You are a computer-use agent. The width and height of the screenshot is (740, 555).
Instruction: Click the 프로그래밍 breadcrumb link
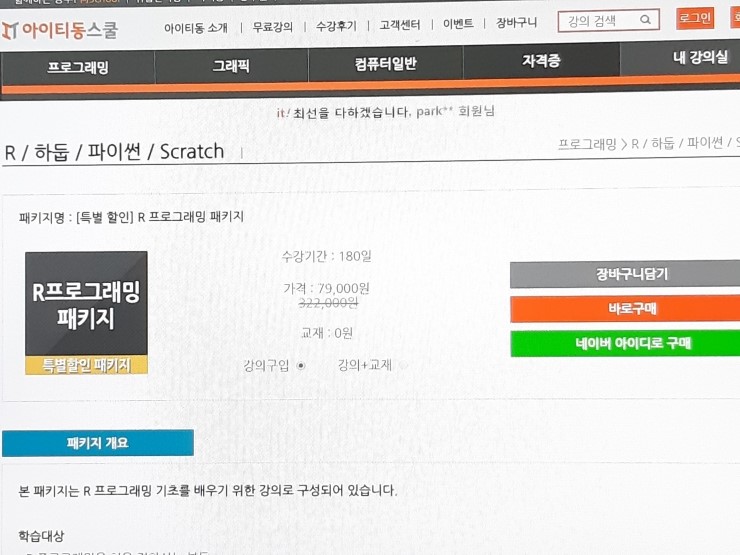pos(587,144)
